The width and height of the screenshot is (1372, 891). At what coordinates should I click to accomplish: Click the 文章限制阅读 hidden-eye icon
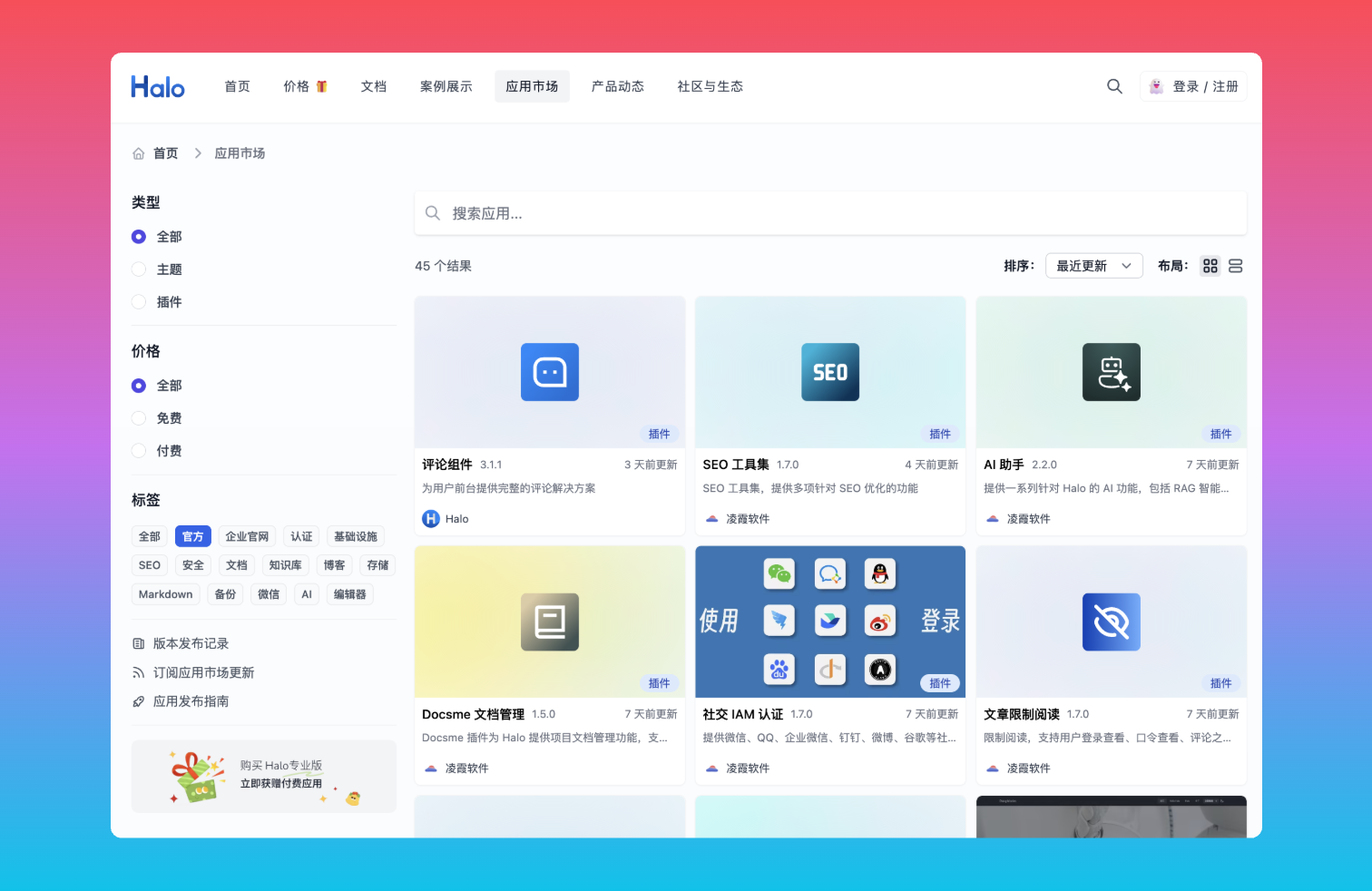coord(1111,622)
